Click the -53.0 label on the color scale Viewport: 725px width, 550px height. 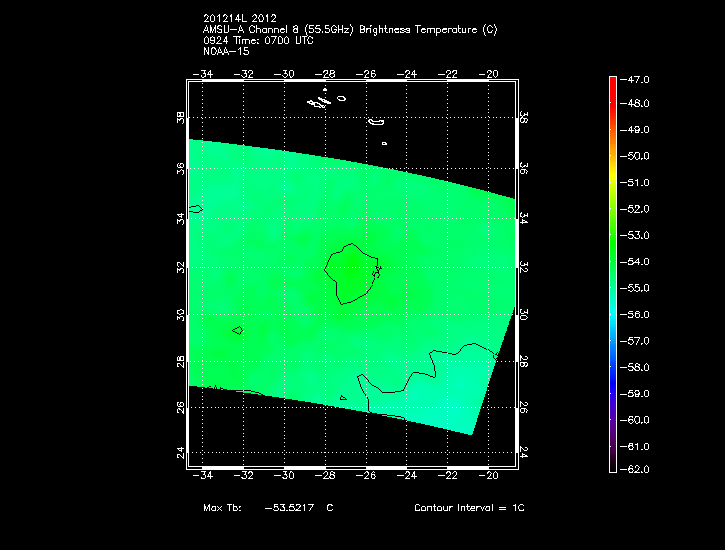636,235
